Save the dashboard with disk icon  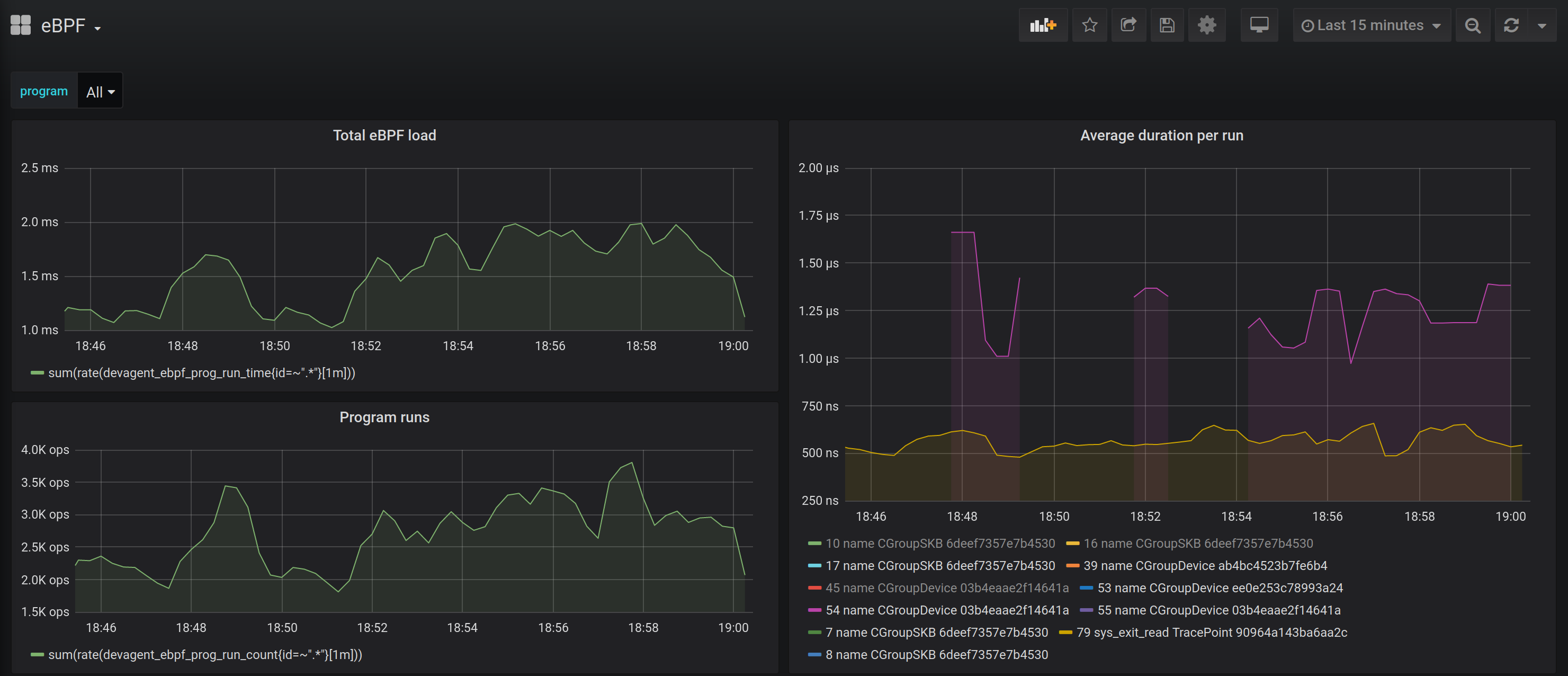[x=1167, y=25]
